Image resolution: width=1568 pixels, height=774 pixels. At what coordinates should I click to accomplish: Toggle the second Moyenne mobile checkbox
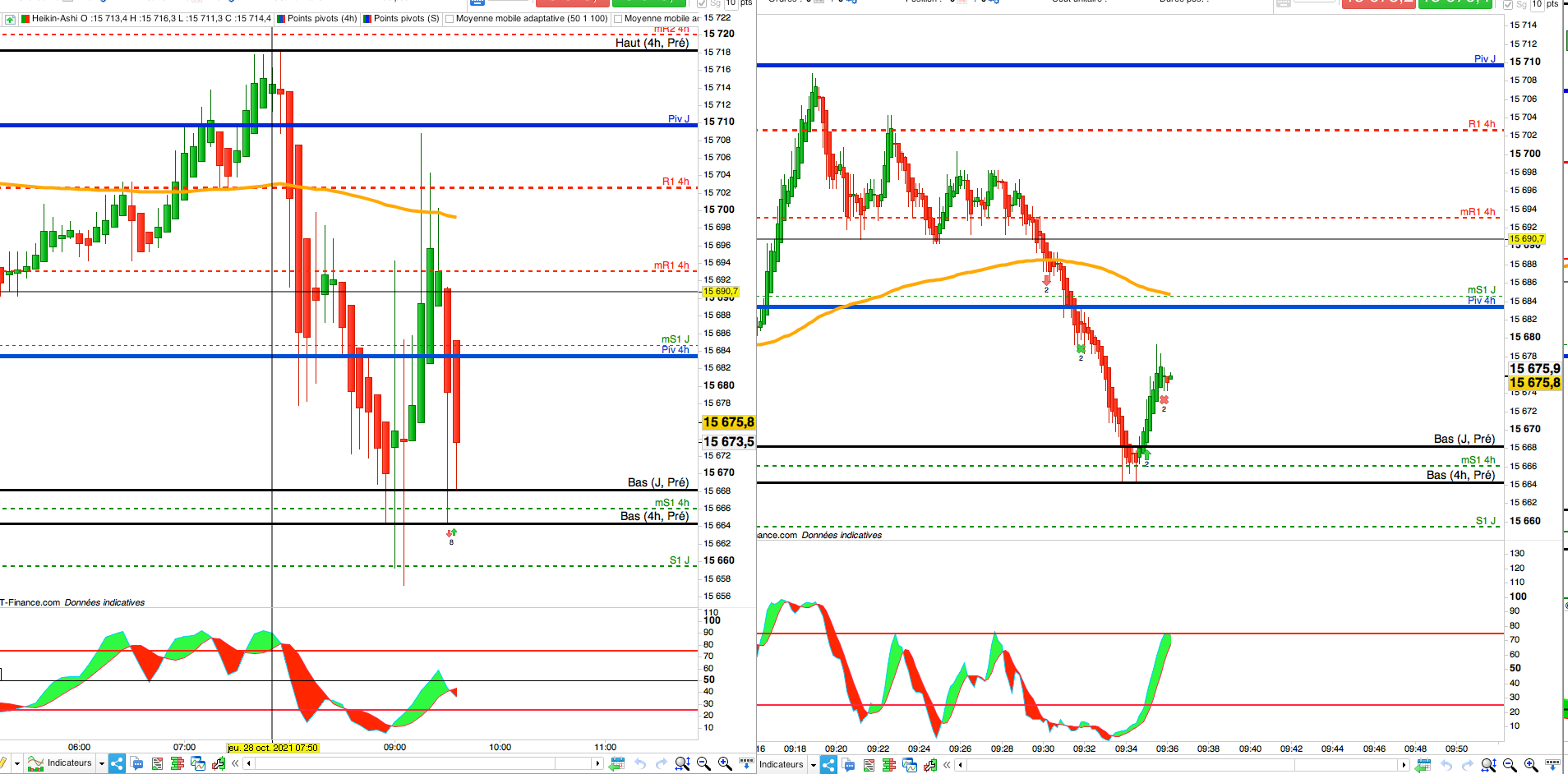click(618, 19)
